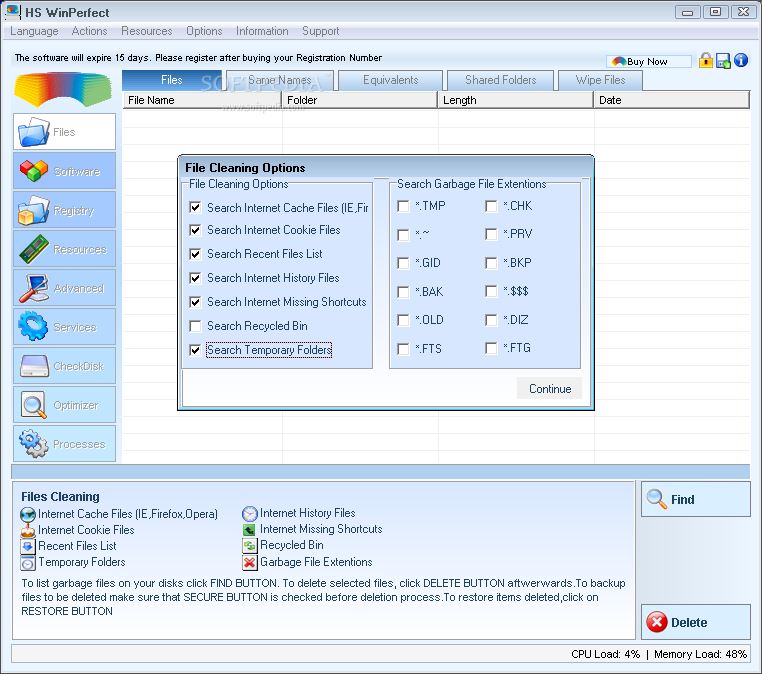The image size is (762, 674).
Task: Open the Support menu
Action: [321, 31]
